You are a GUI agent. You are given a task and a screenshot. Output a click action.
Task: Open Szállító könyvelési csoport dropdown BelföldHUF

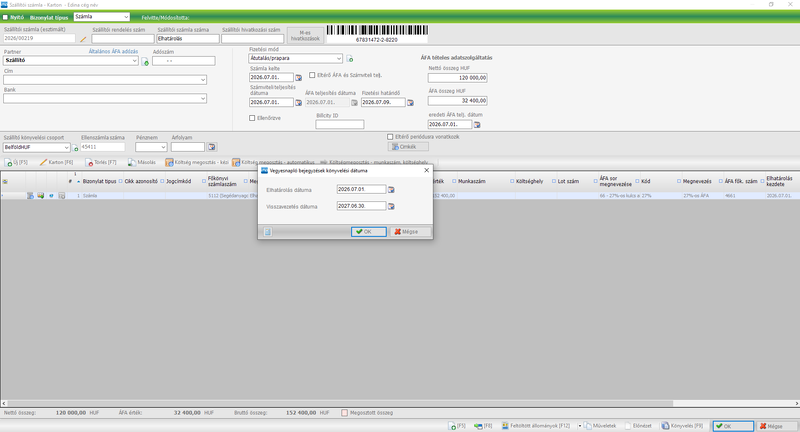coord(66,147)
